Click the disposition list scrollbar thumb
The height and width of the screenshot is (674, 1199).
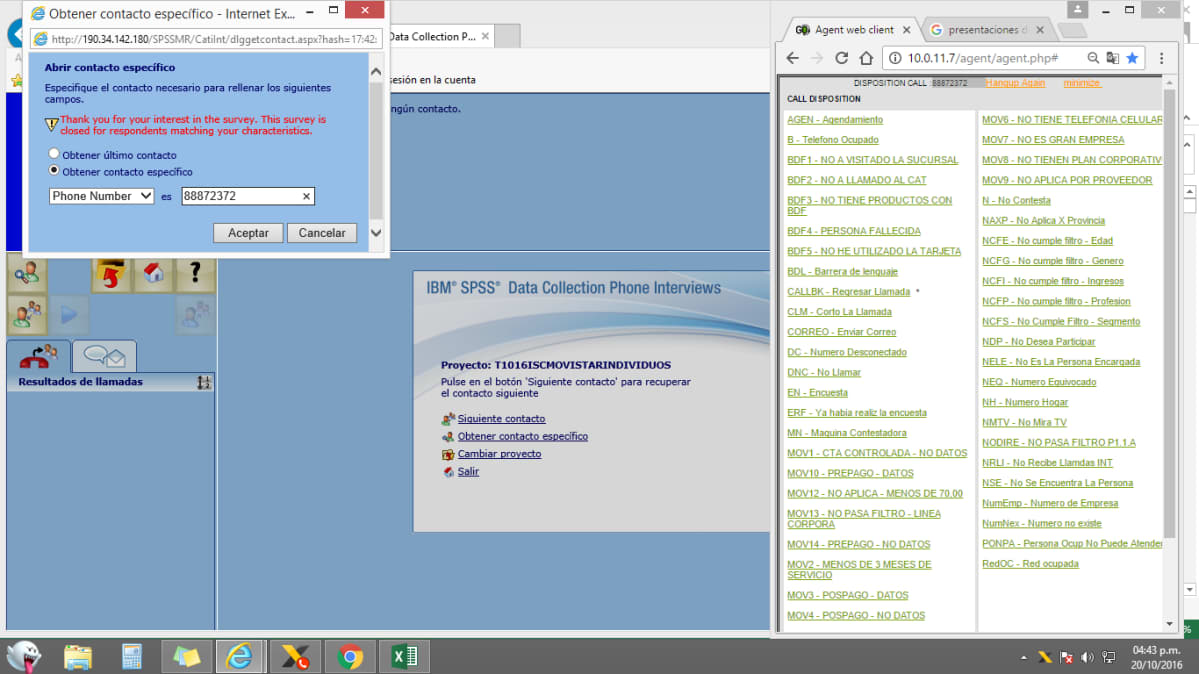[1169, 314]
